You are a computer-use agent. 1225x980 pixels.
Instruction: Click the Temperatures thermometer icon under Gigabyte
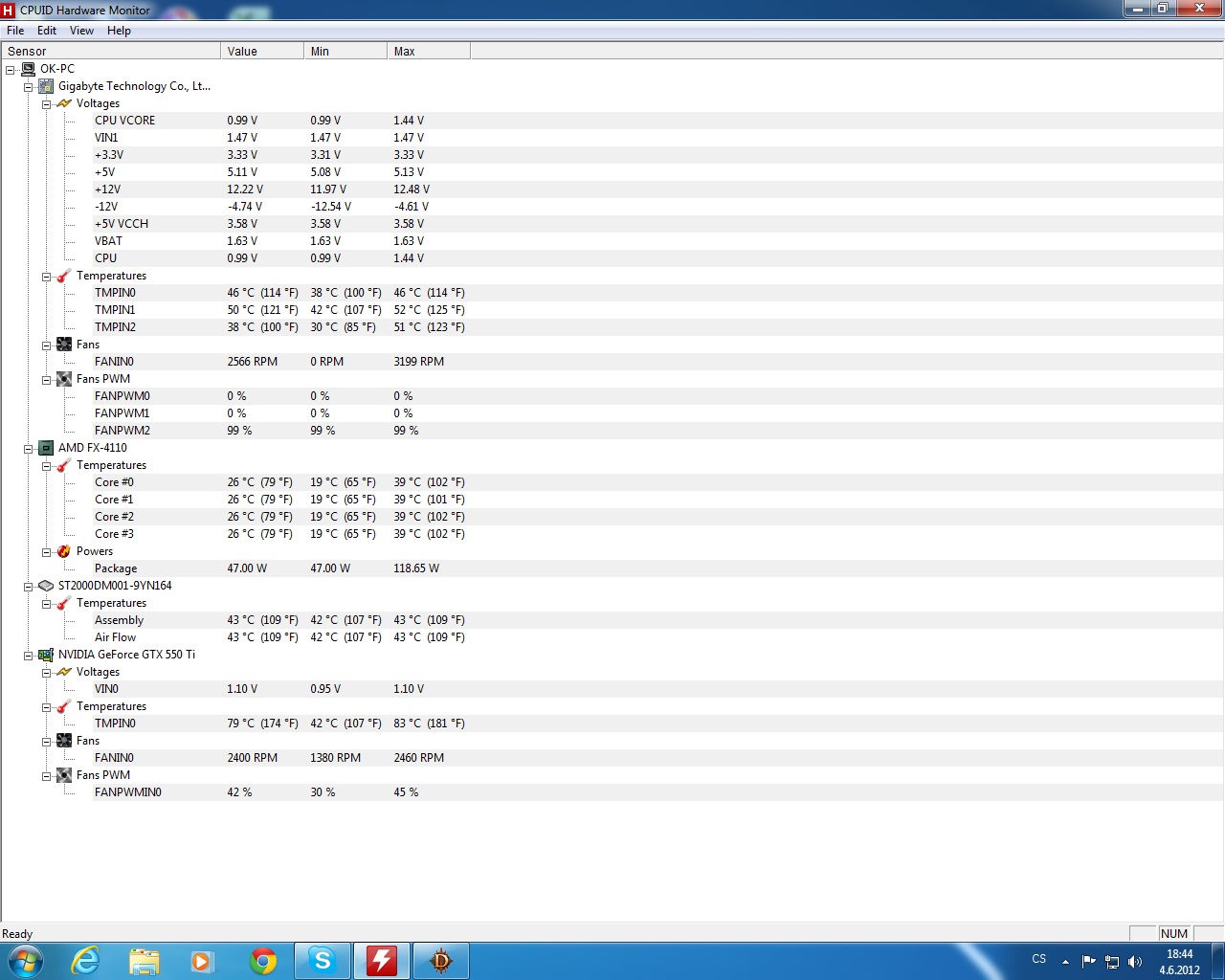tap(64, 276)
